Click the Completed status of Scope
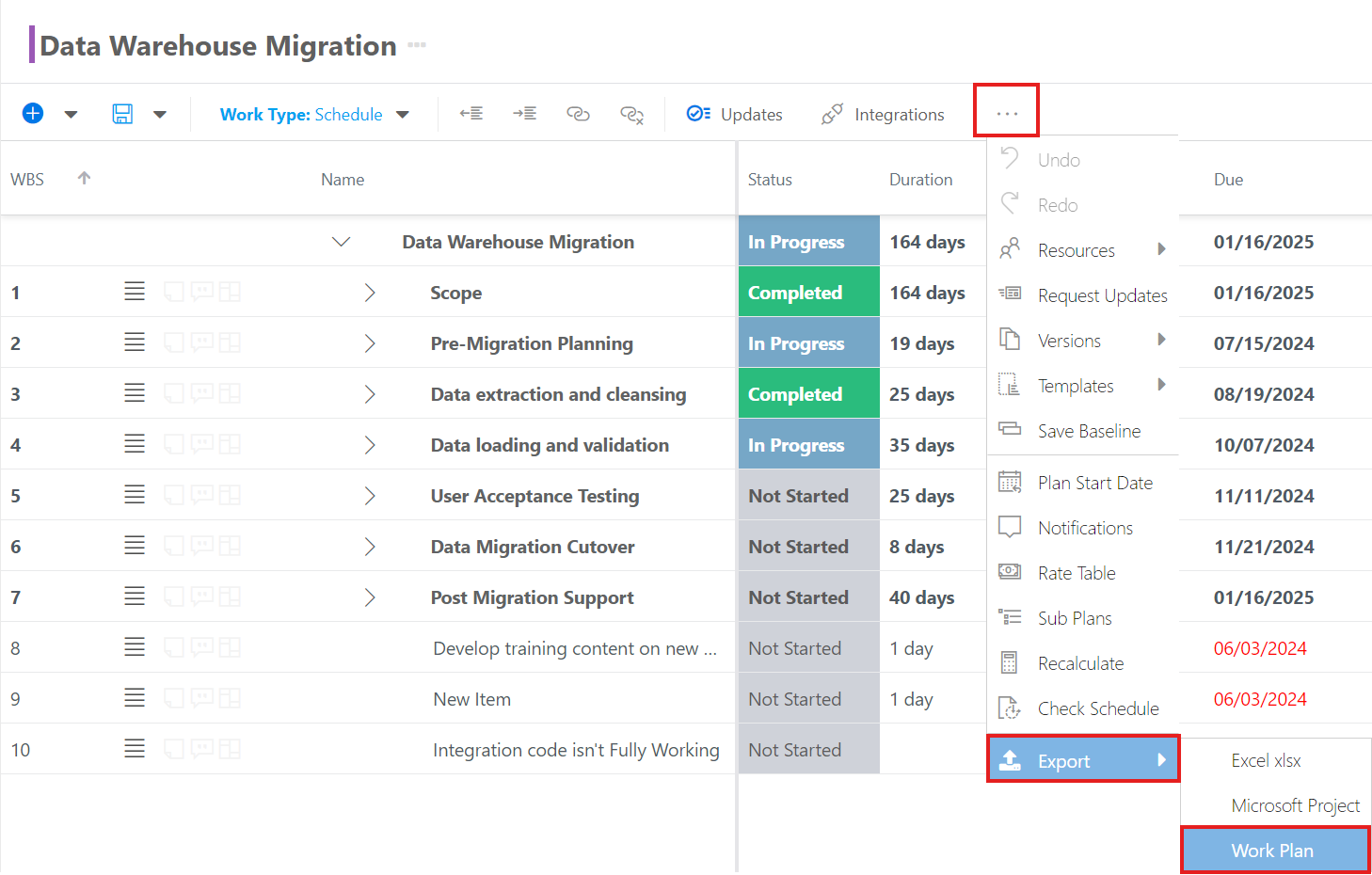The width and height of the screenshot is (1372, 875). click(x=809, y=293)
